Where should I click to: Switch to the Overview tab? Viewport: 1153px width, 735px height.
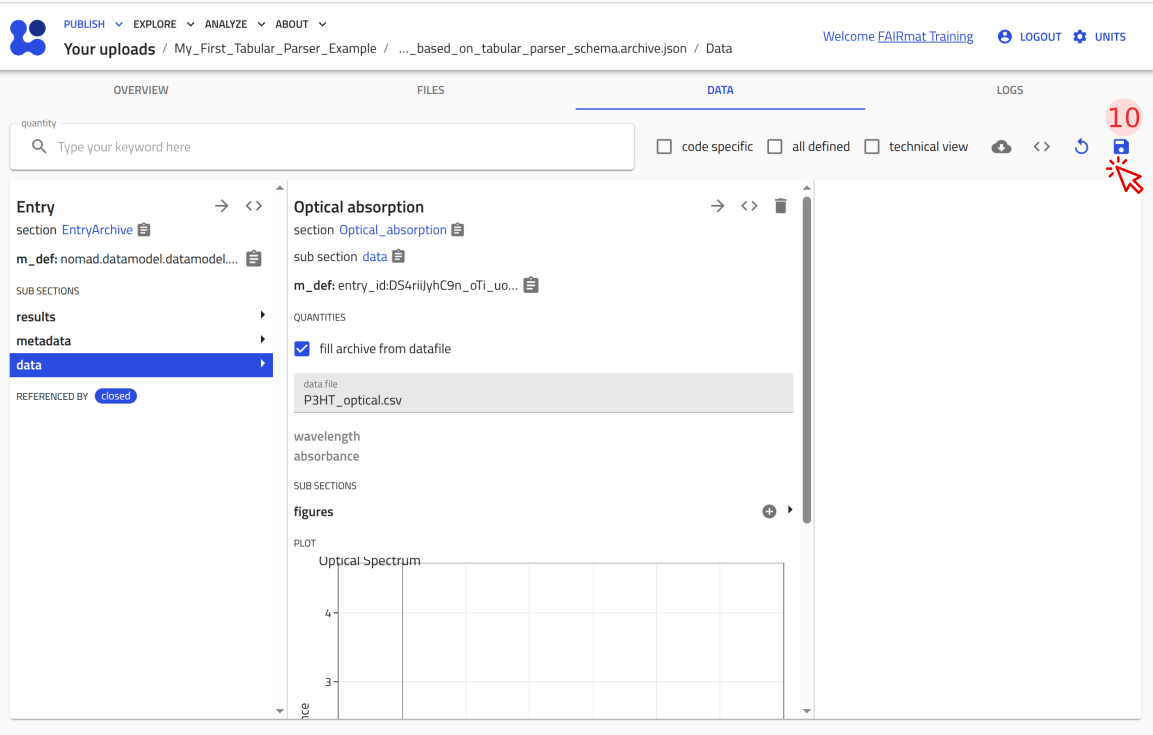(141, 90)
